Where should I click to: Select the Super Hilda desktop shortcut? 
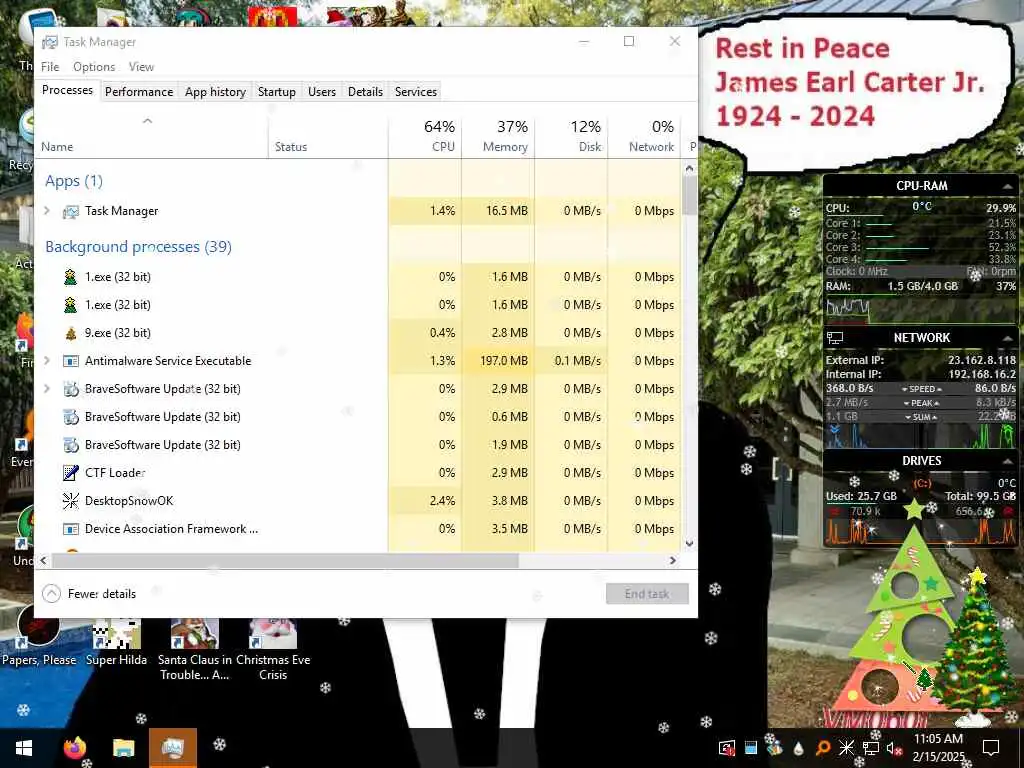116,643
